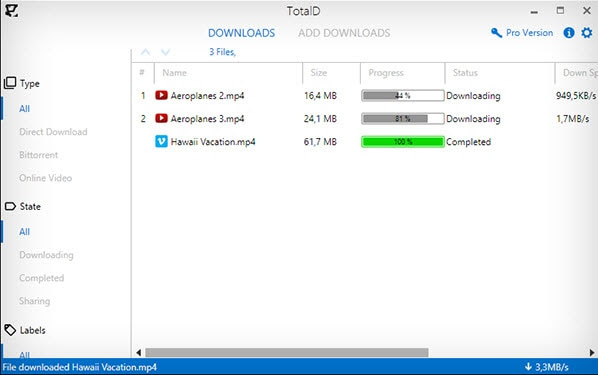The height and width of the screenshot is (375, 598).
Task: Click the 16,4 MB size cell
Action: click(x=320, y=96)
